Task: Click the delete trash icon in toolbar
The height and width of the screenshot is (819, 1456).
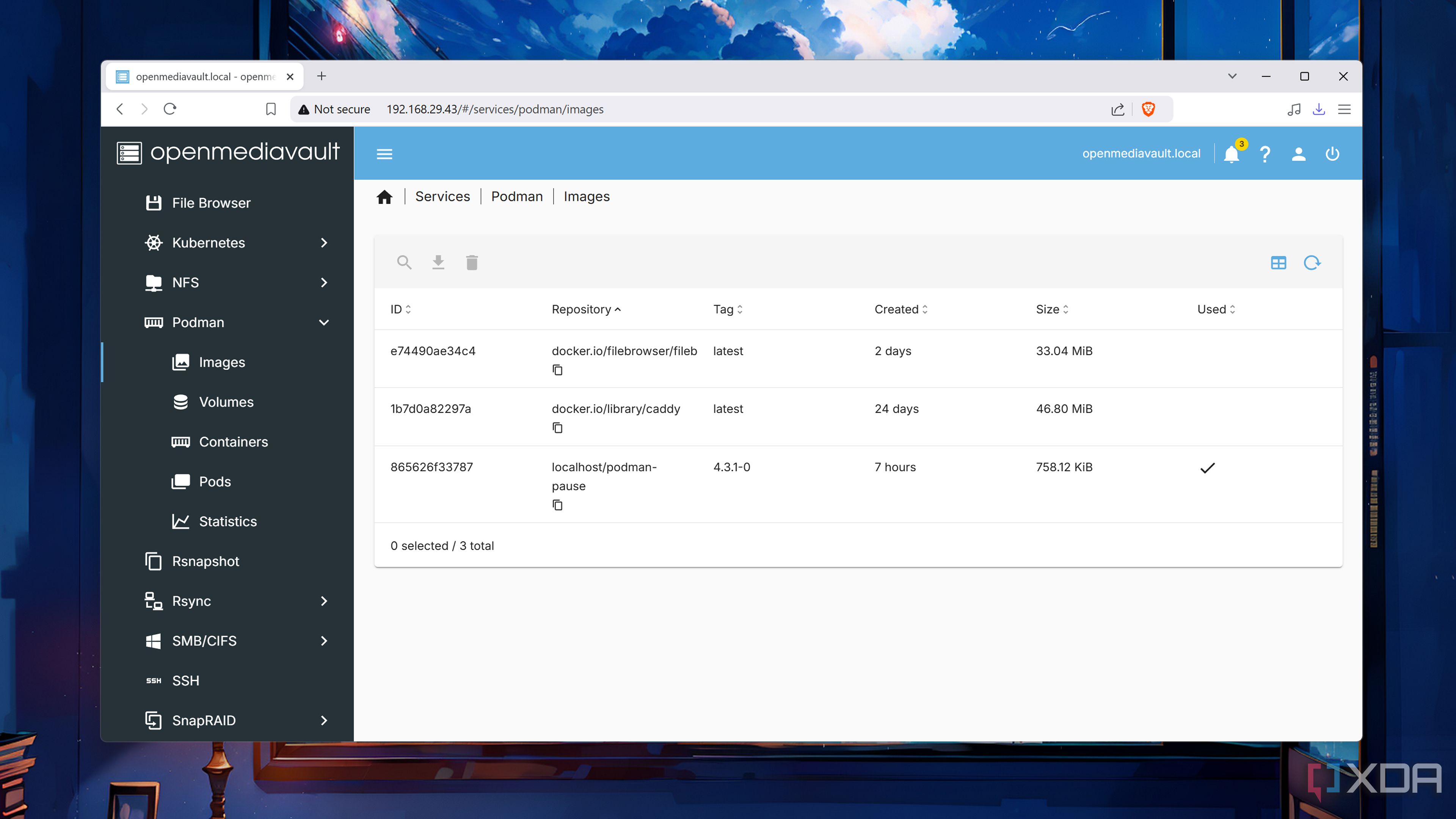Action: pyautogui.click(x=472, y=262)
